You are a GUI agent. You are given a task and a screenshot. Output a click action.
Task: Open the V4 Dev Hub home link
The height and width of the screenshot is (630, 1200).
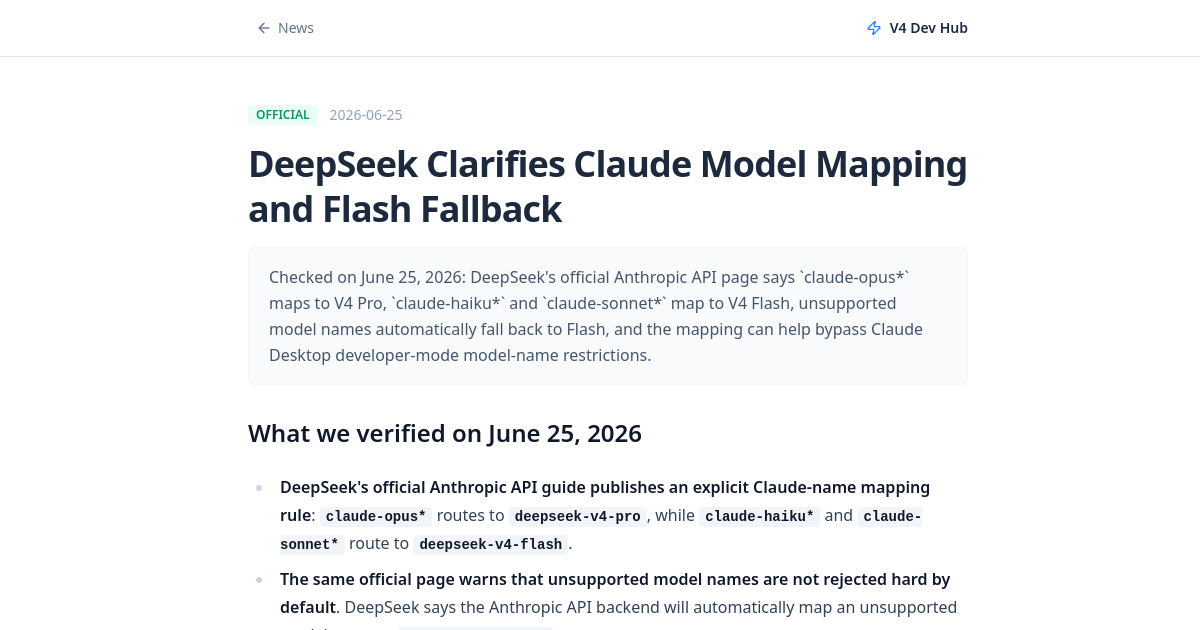click(x=917, y=28)
